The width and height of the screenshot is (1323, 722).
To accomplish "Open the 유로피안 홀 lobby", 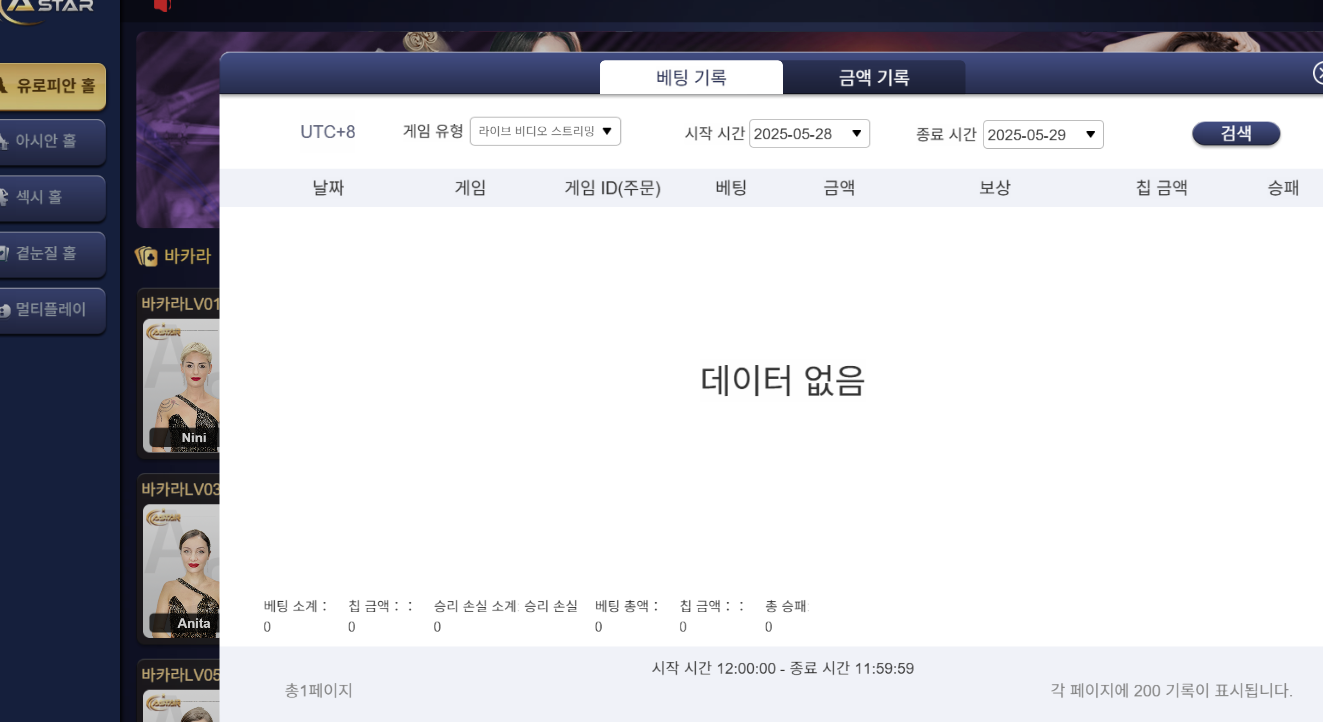I will 52,86.
